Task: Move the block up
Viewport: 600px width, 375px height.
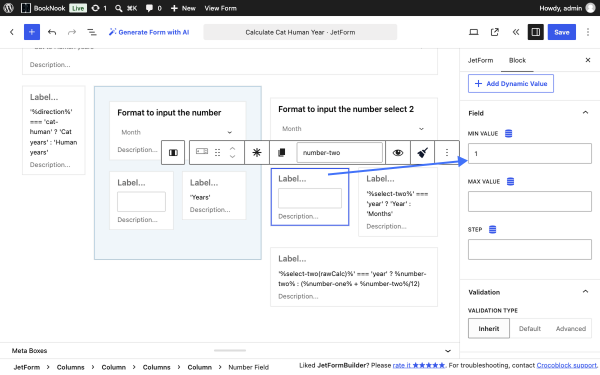Action: tap(232, 148)
